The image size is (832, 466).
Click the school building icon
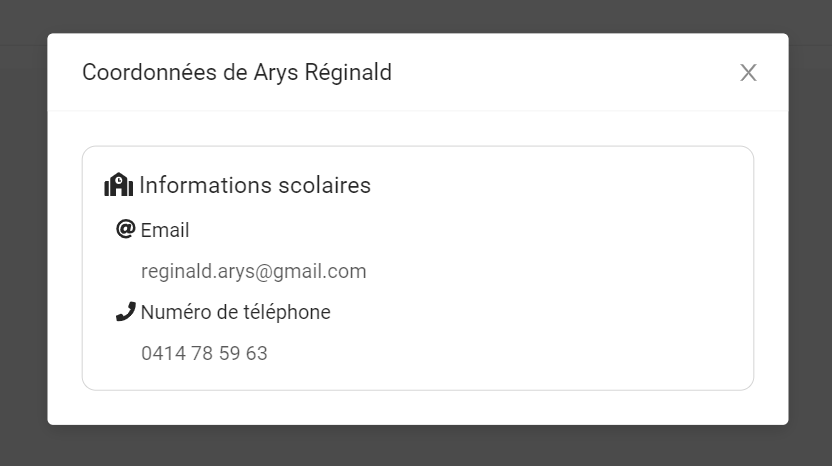click(x=118, y=185)
